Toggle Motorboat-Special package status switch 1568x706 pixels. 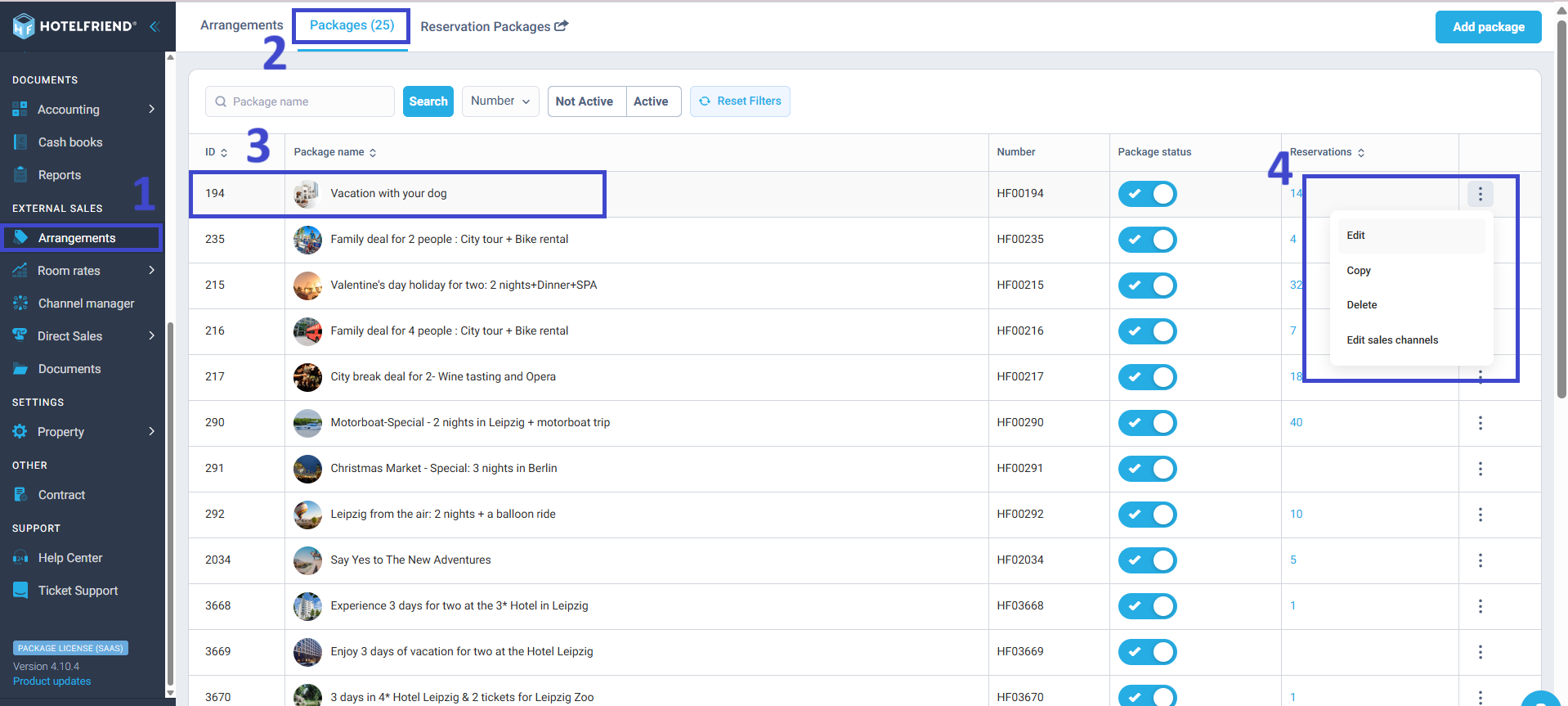pyautogui.click(x=1147, y=423)
